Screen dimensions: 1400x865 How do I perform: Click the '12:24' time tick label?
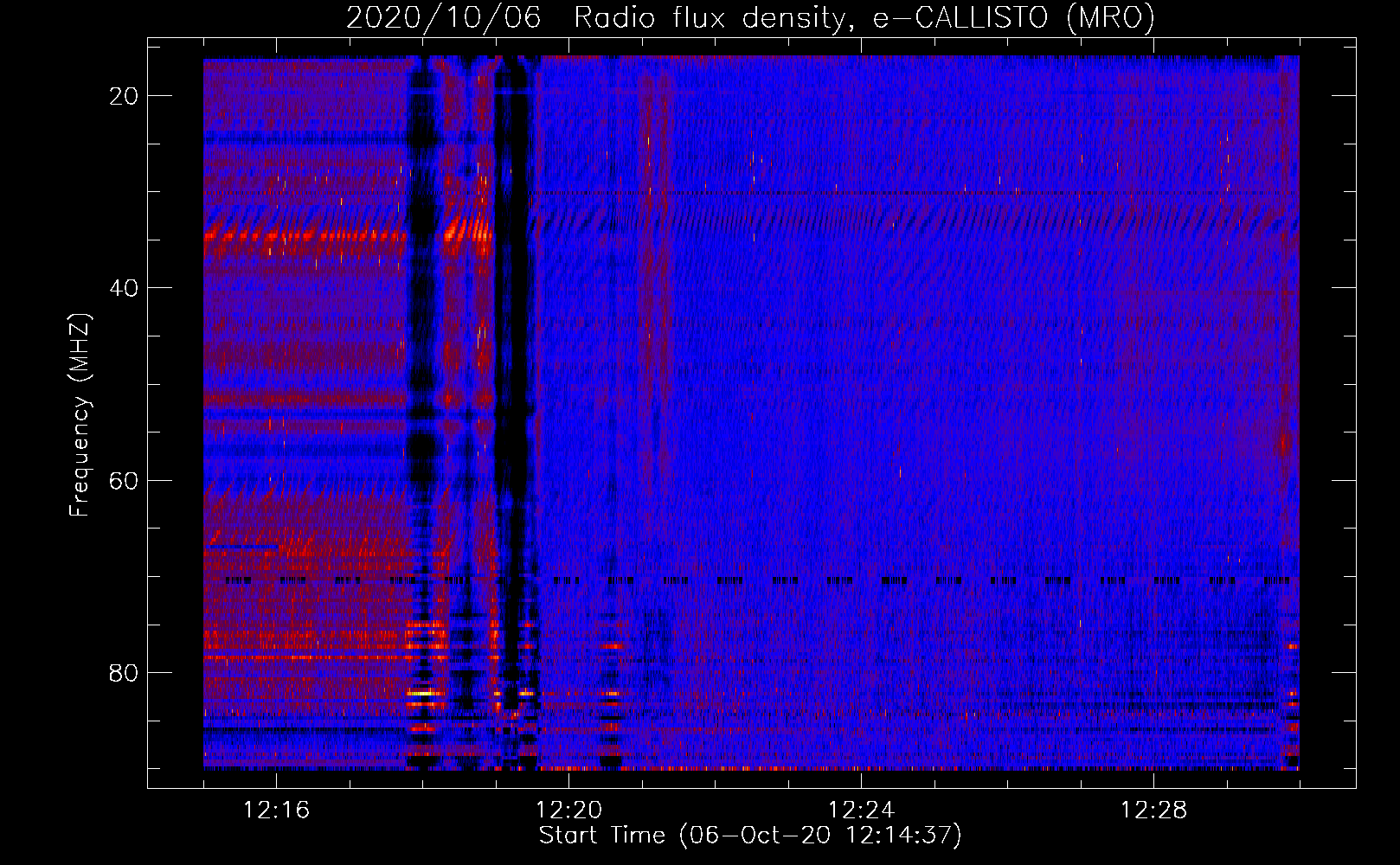[861, 811]
